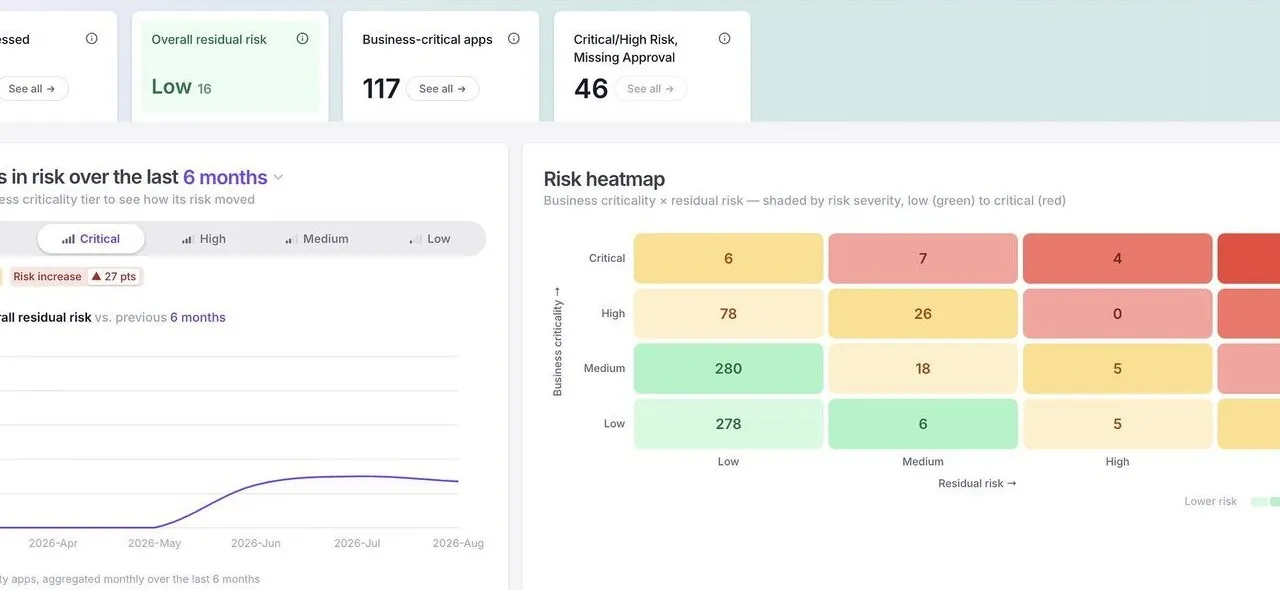Select the Medium criticality tab

317,239
